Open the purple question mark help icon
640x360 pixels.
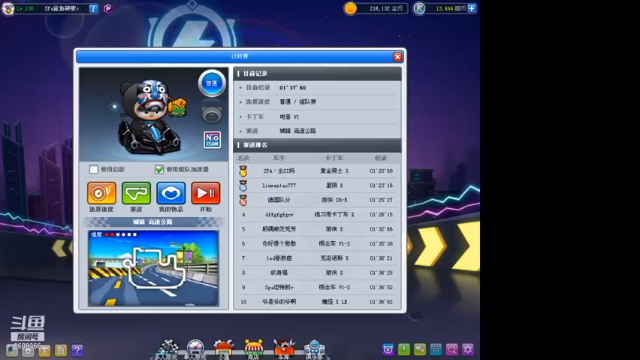tap(77, 350)
